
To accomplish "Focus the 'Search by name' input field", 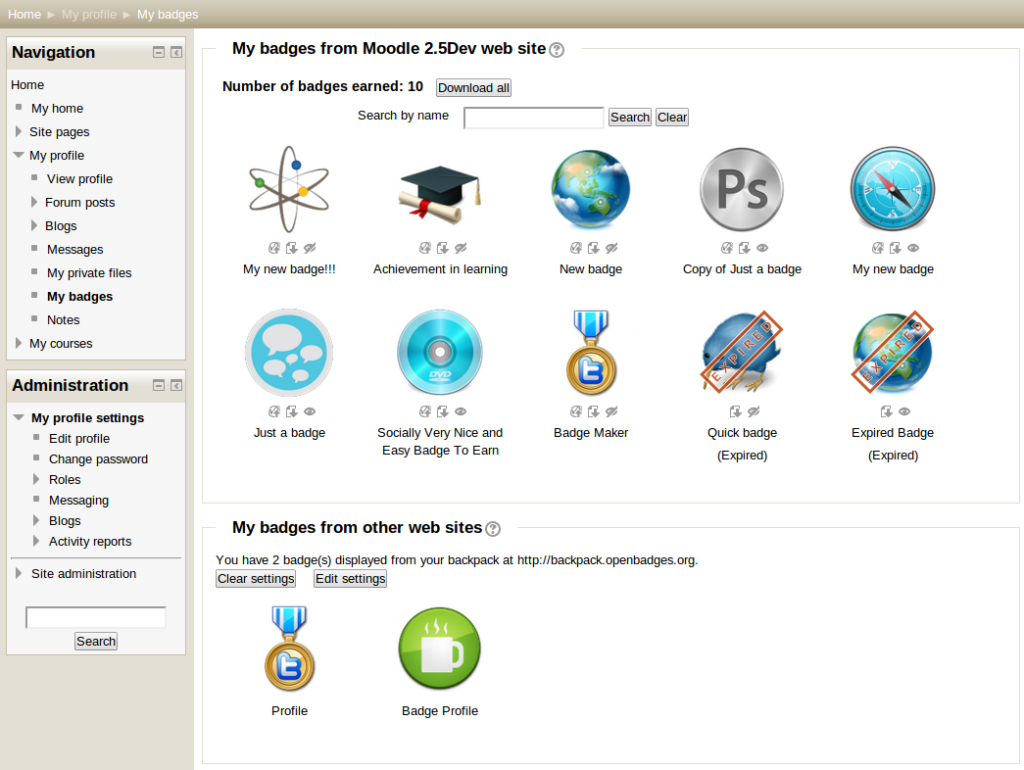I will (x=534, y=118).
